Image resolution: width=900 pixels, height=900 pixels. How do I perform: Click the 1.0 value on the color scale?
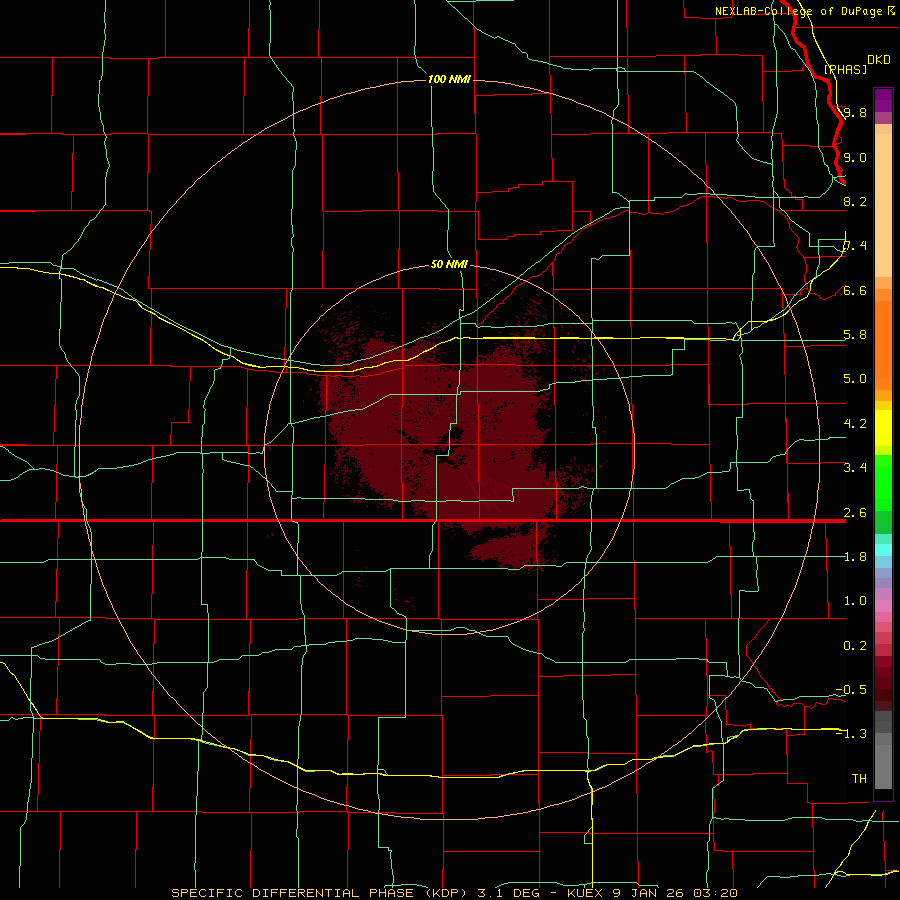coord(855,601)
